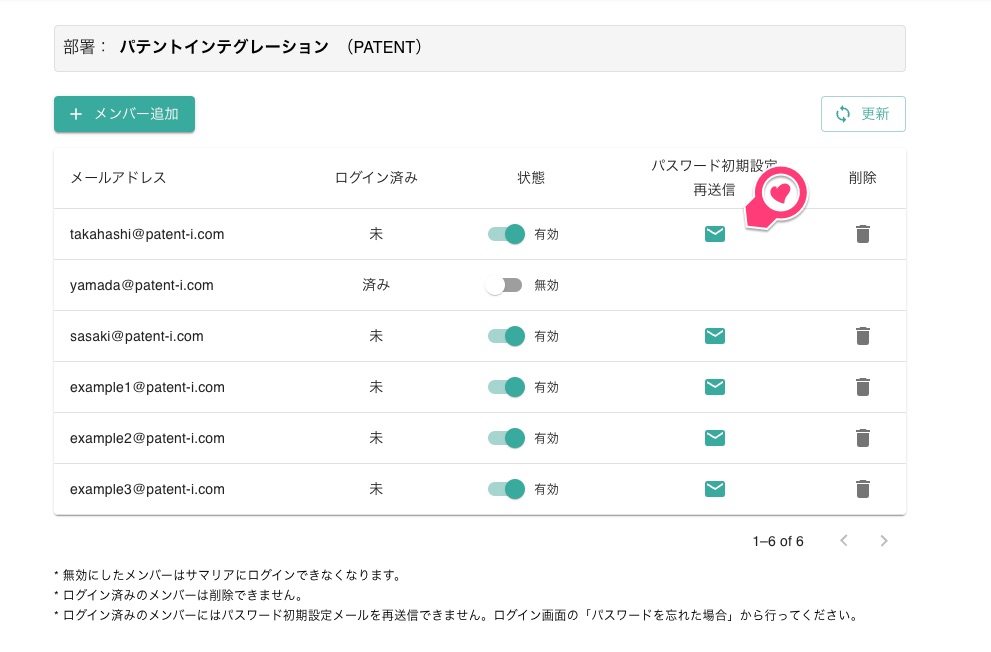Select the yamada@patent-i.com email cell

pyautogui.click(x=142, y=285)
